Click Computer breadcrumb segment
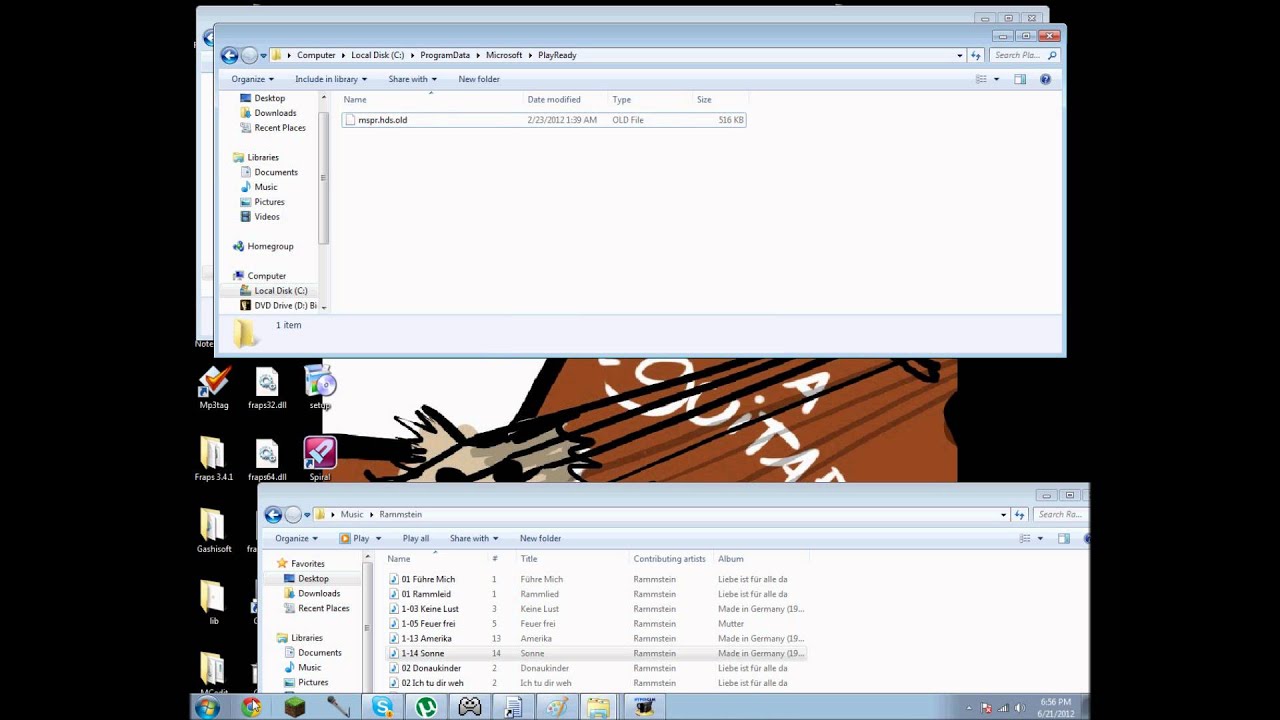The width and height of the screenshot is (1280, 720). click(x=316, y=56)
